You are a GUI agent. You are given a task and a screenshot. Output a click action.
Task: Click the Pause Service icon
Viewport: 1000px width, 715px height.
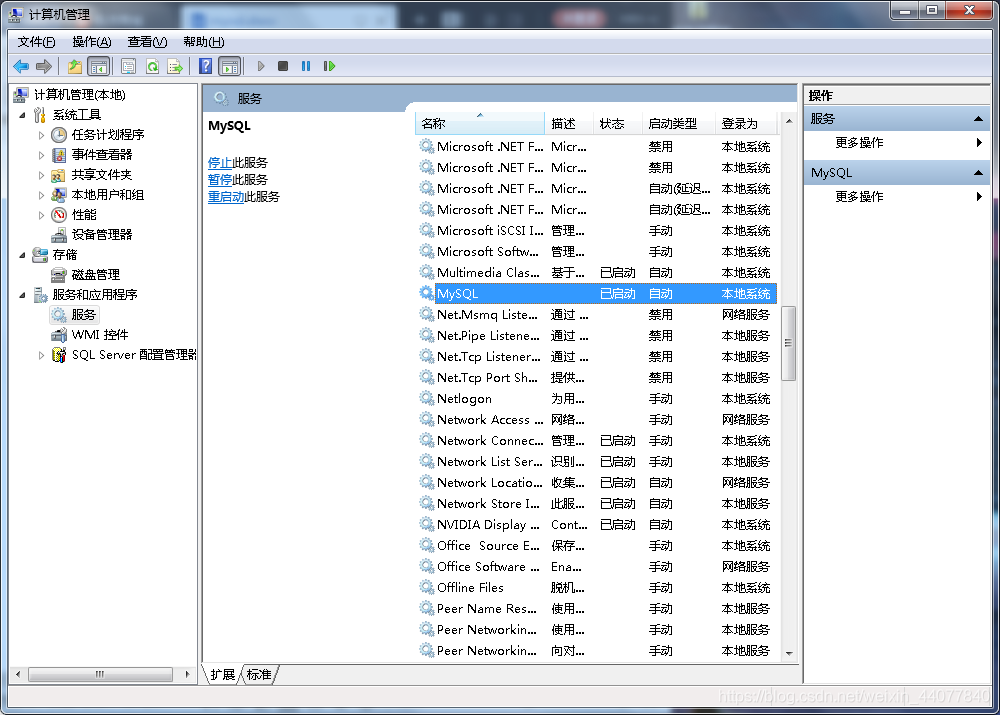pyautogui.click(x=306, y=66)
